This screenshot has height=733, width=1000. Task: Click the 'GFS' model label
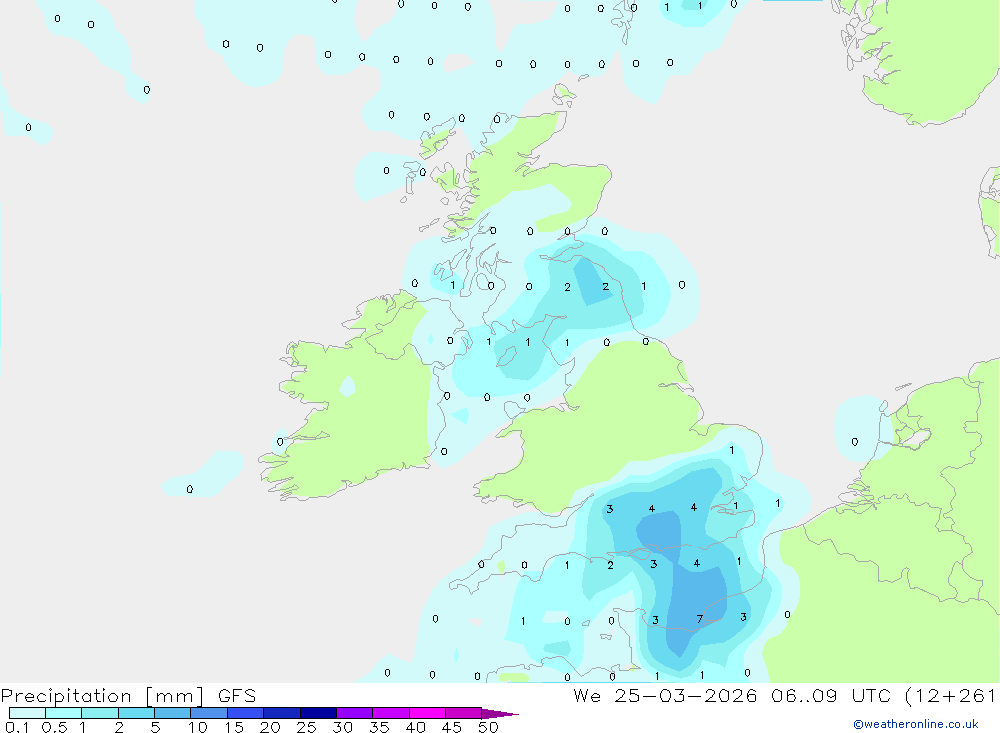click(237, 695)
